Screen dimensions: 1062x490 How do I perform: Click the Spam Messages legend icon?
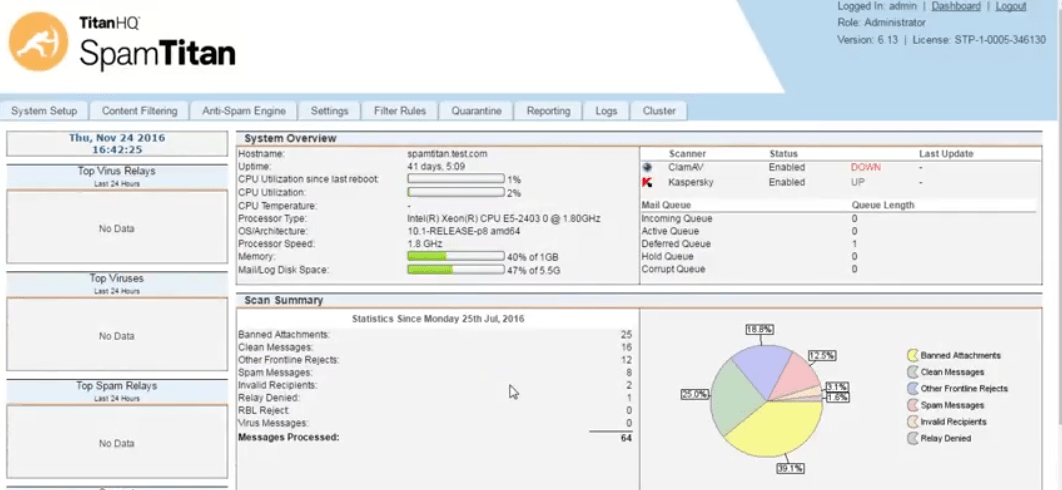tap(912, 405)
